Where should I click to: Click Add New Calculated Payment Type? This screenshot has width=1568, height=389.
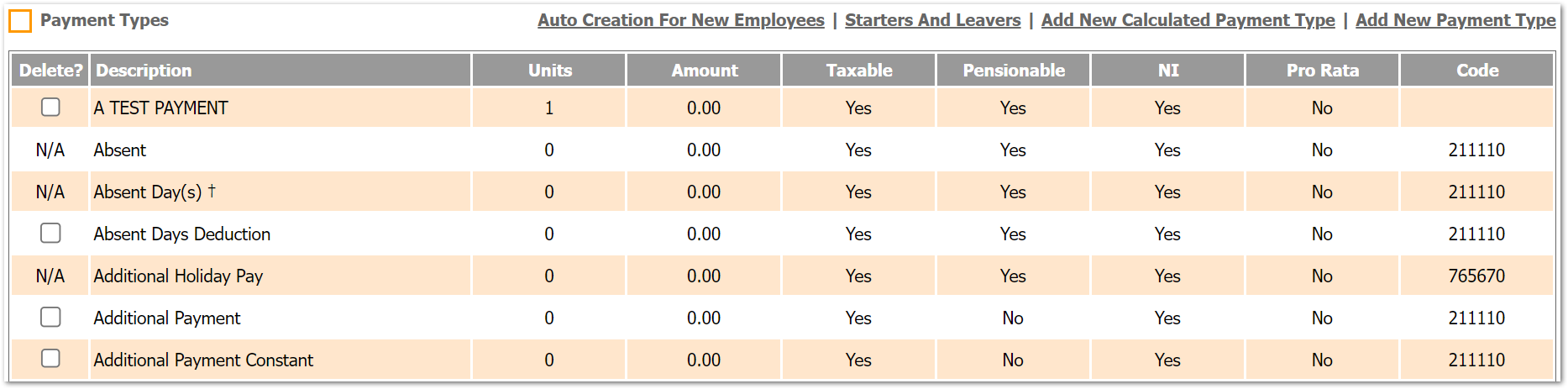pyautogui.click(x=1188, y=20)
